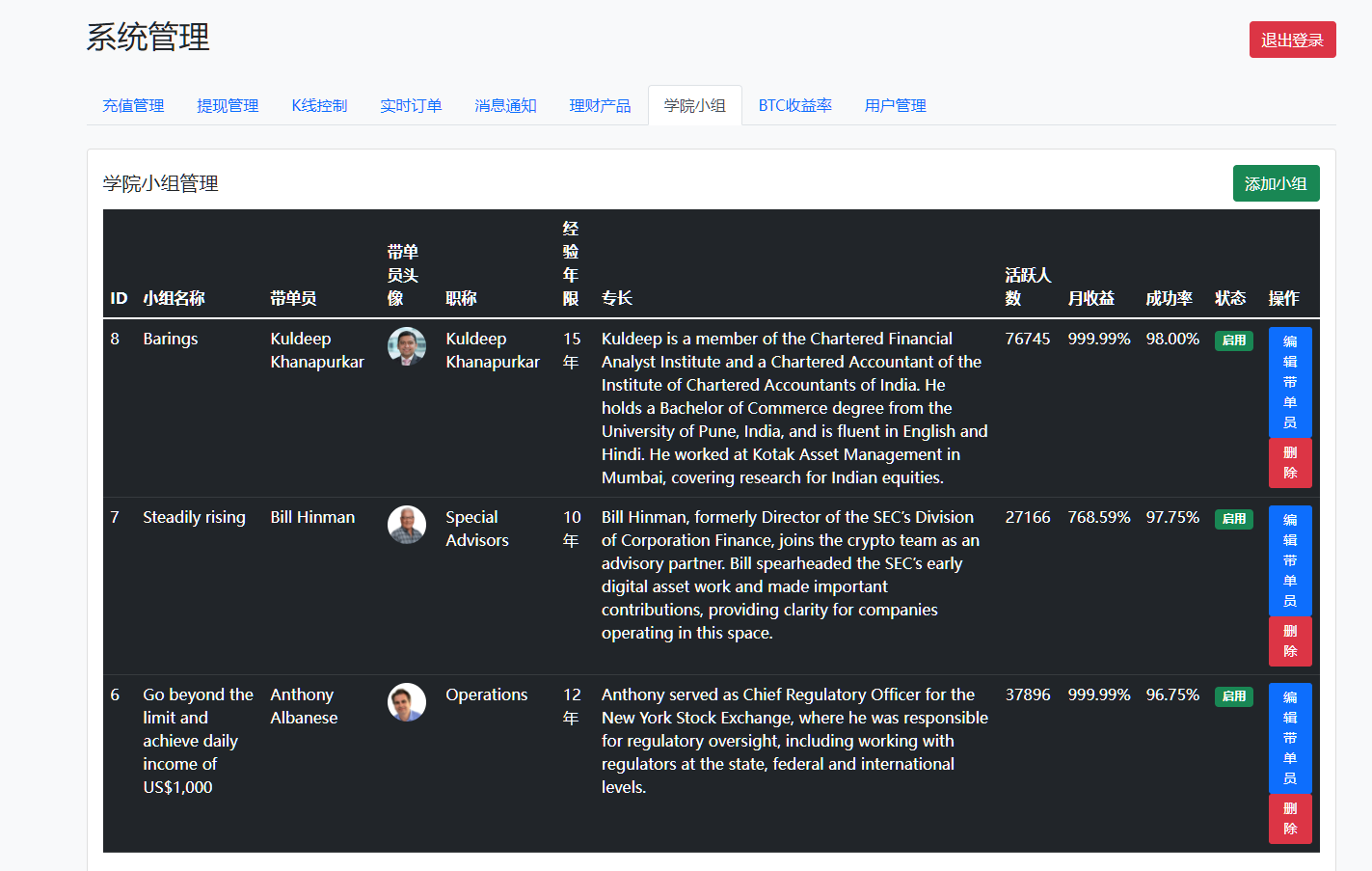
Task: Go to the 实时订单 tab
Action: 411,105
